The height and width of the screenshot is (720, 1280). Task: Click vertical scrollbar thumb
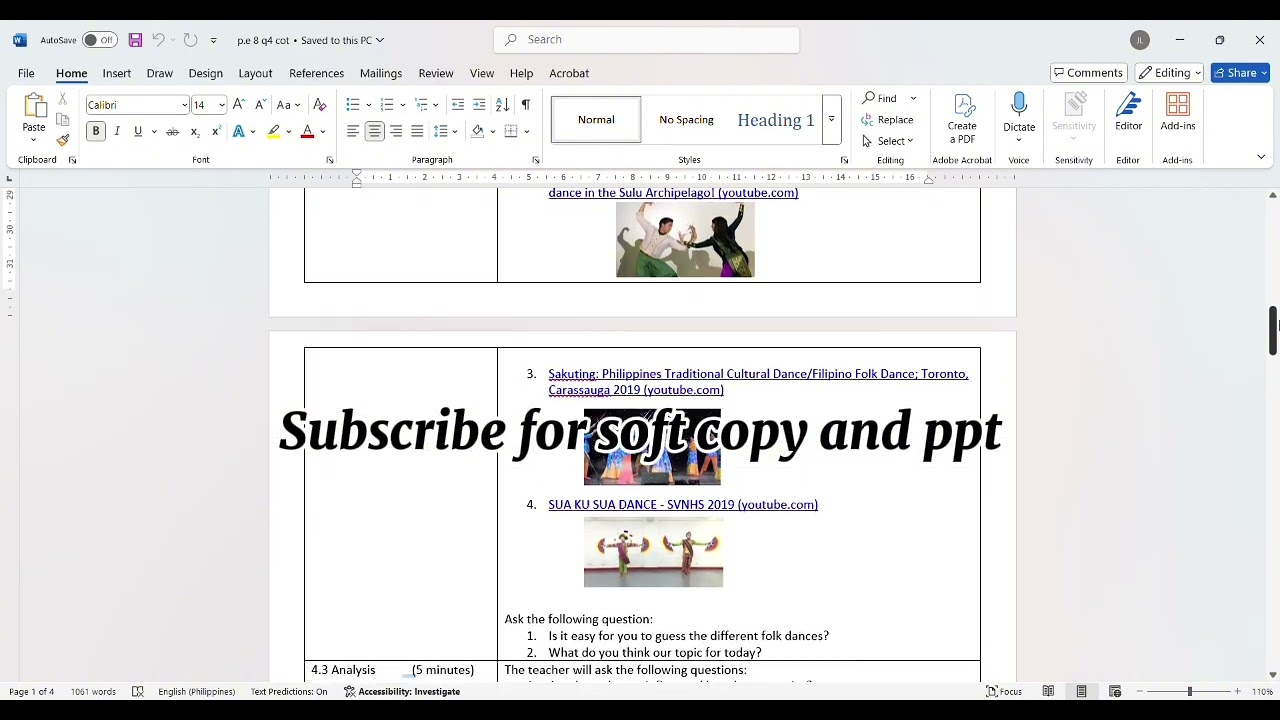click(x=1273, y=330)
